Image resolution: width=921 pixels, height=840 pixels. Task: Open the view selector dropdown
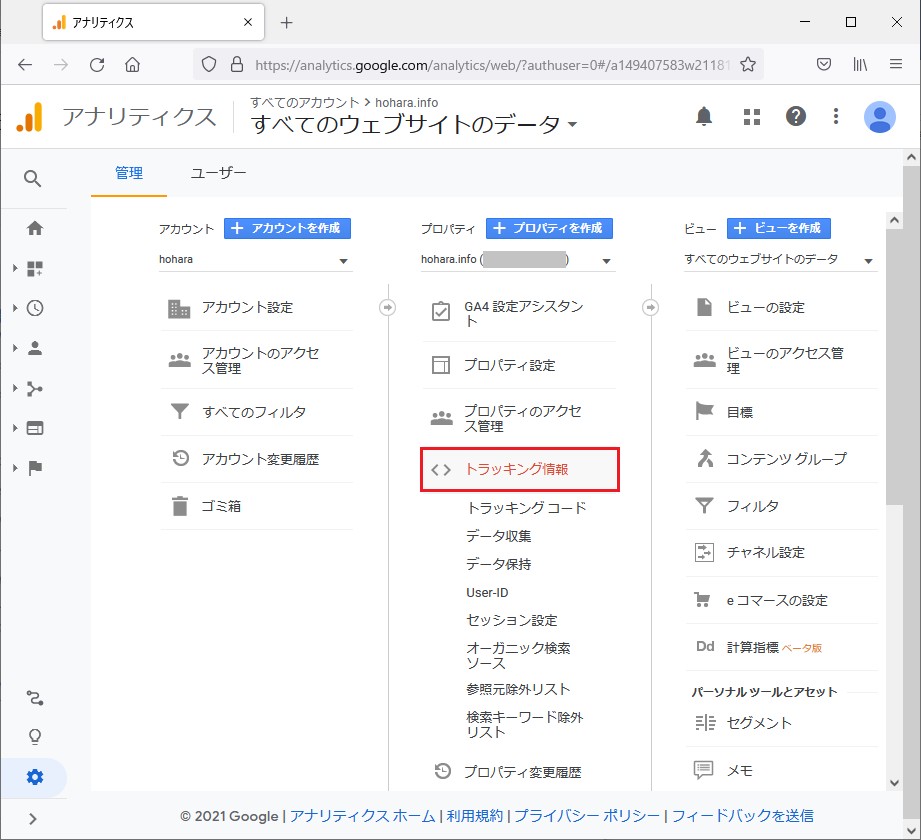[779, 260]
